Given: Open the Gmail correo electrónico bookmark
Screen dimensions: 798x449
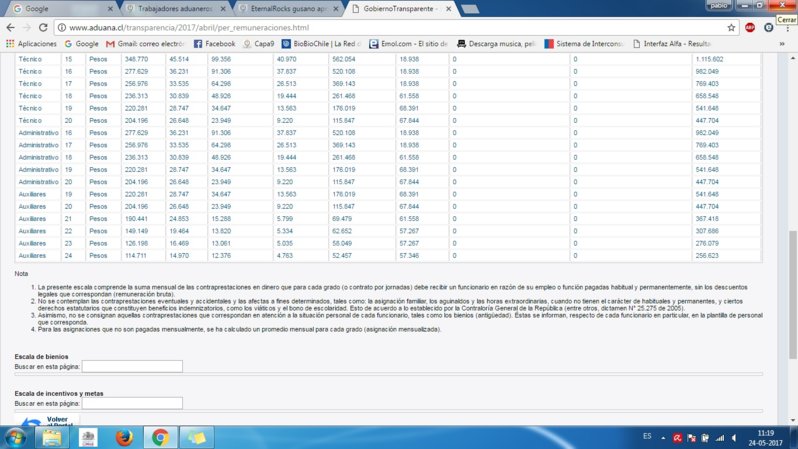Looking at the screenshot, I should tap(145, 44).
